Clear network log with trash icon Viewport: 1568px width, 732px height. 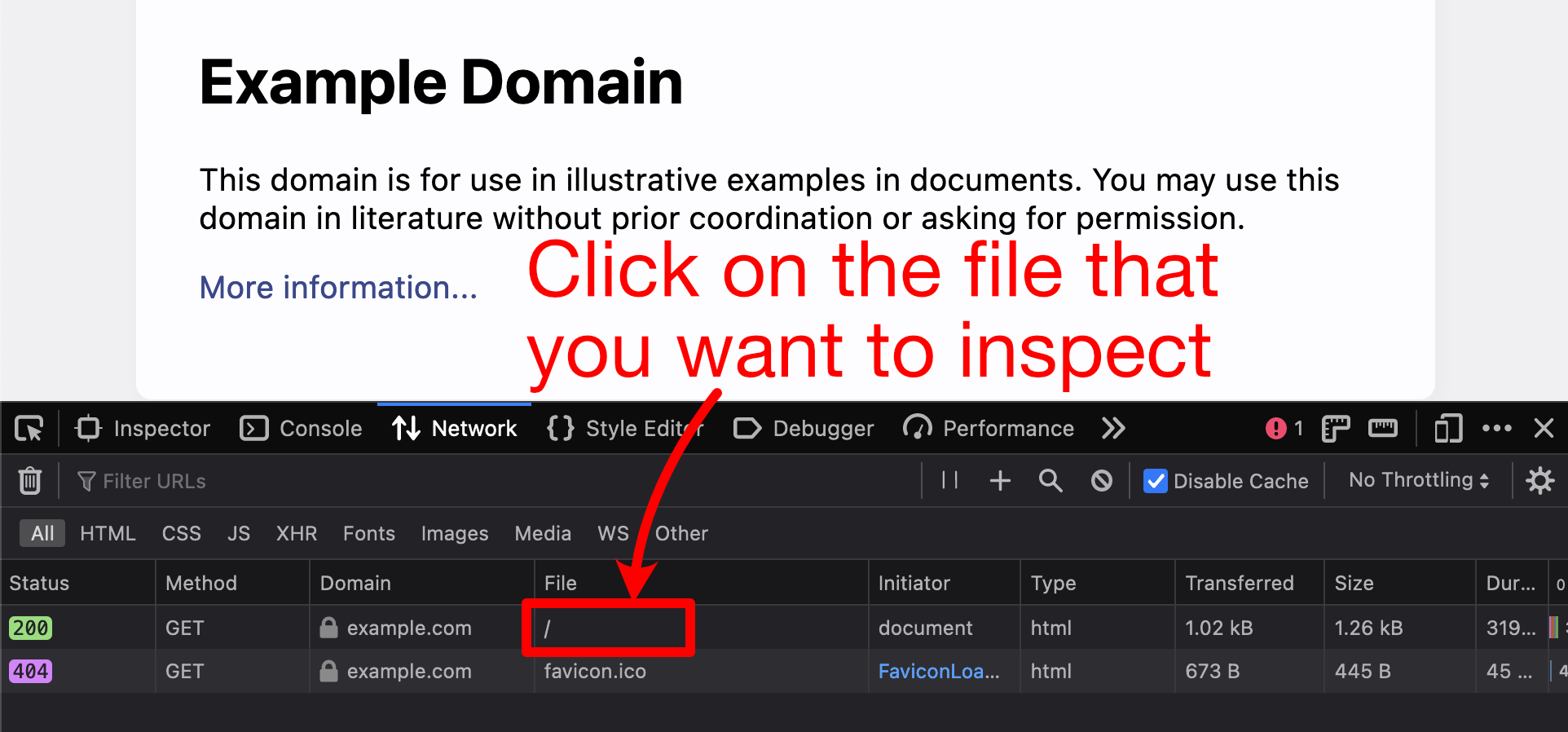pyautogui.click(x=30, y=481)
